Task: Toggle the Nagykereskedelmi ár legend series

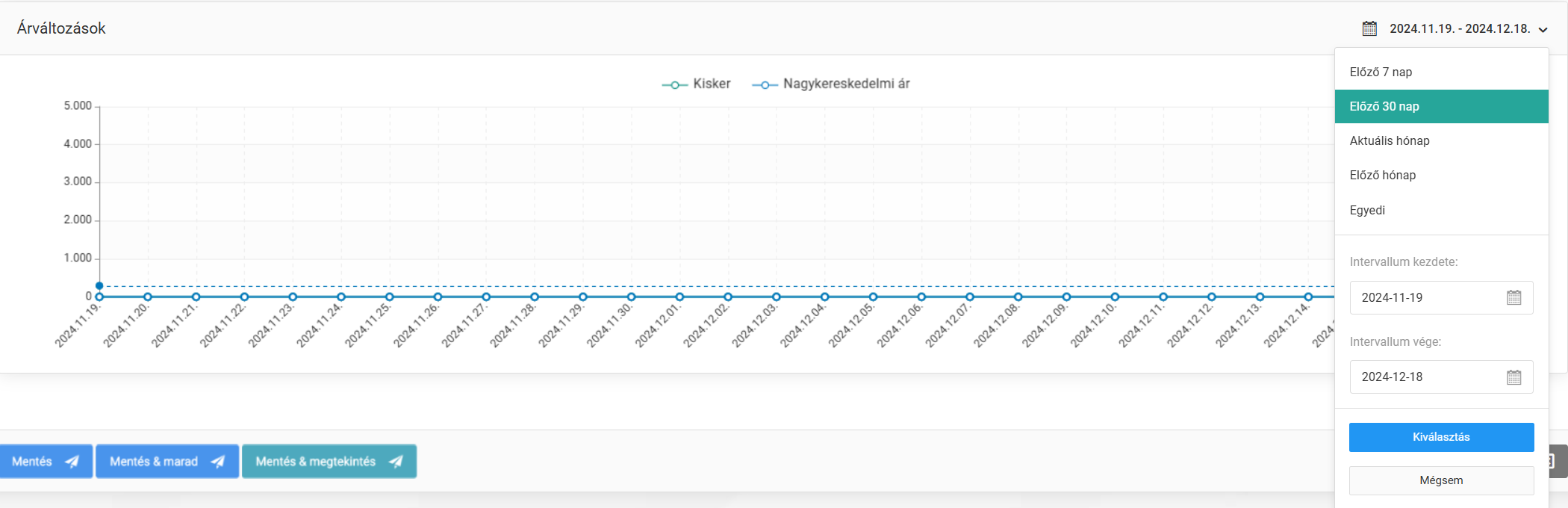Action: [830, 84]
